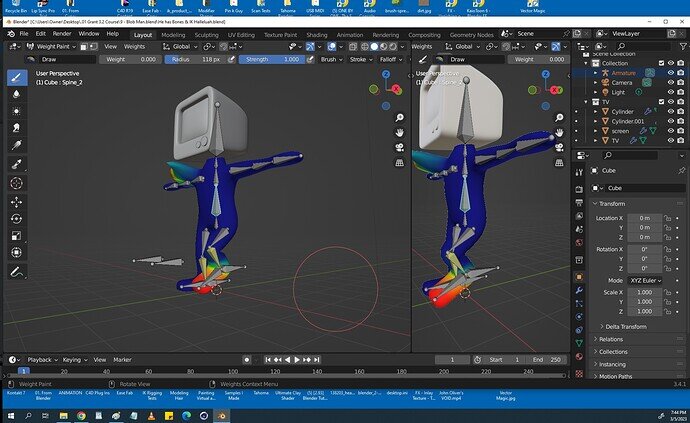Hide Camera object via eye icon
Viewport: 690px width, 423px height.
tap(671, 83)
